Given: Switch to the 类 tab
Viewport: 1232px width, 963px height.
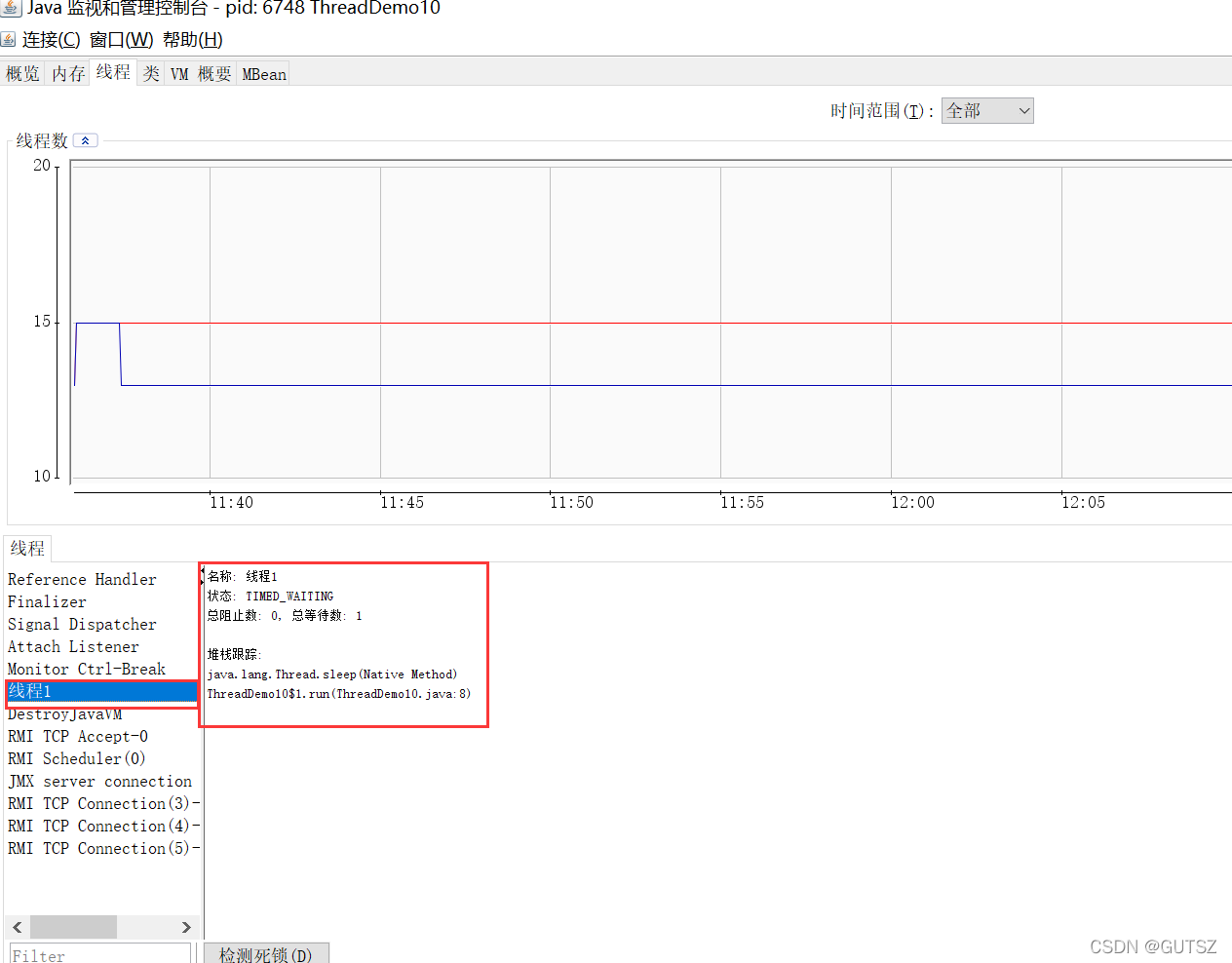Looking at the screenshot, I should pos(150,74).
